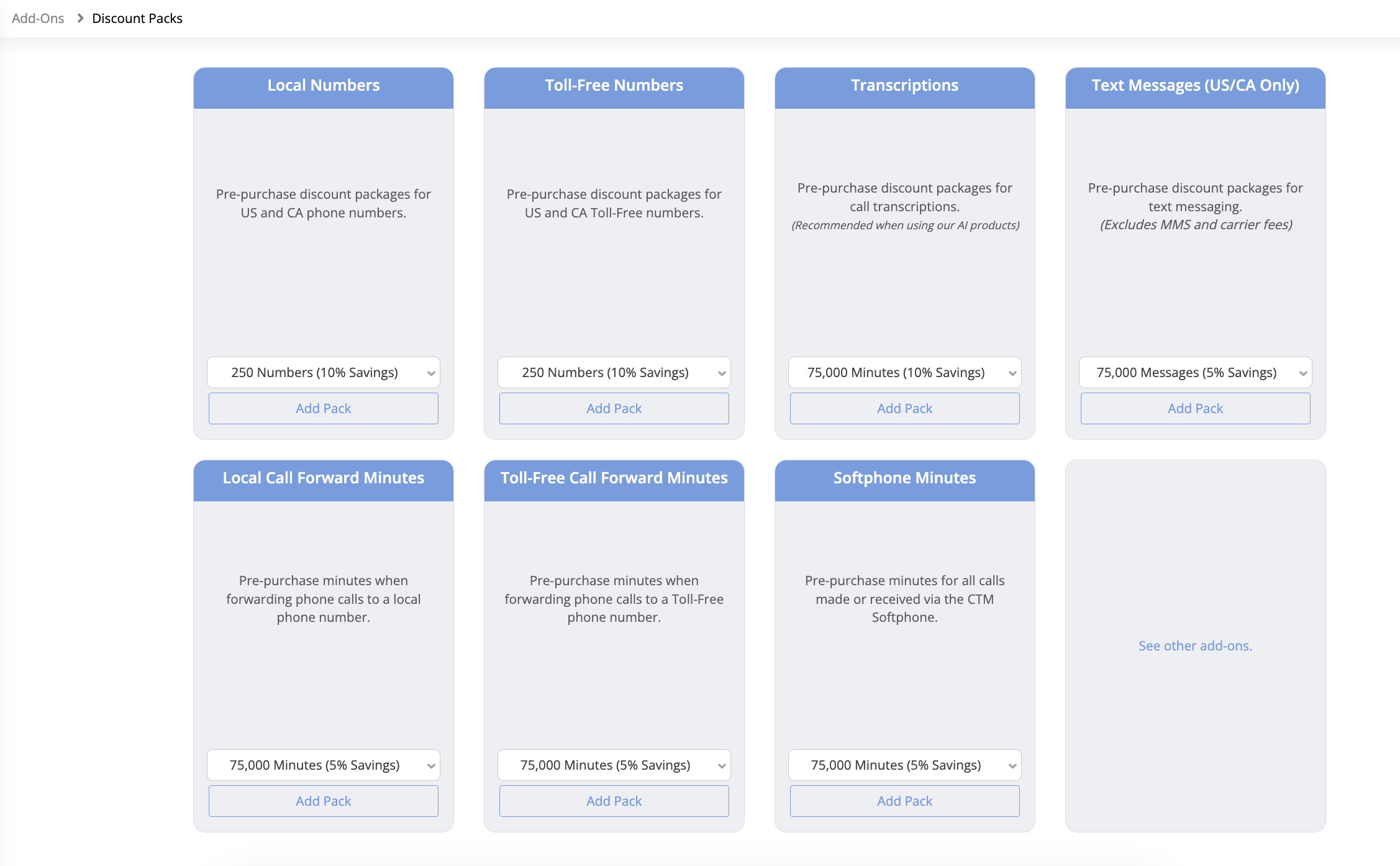Image resolution: width=1400 pixels, height=866 pixels.
Task: Open the Transcriptions minutes dropdown
Action: [x=904, y=373]
